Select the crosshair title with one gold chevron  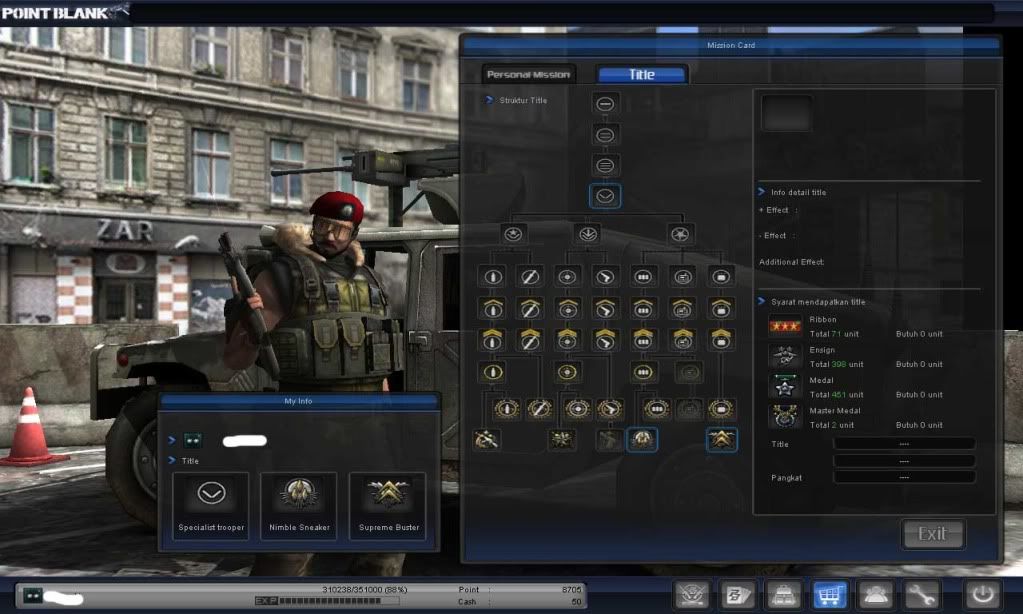pyautogui.click(x=567, y=307)
